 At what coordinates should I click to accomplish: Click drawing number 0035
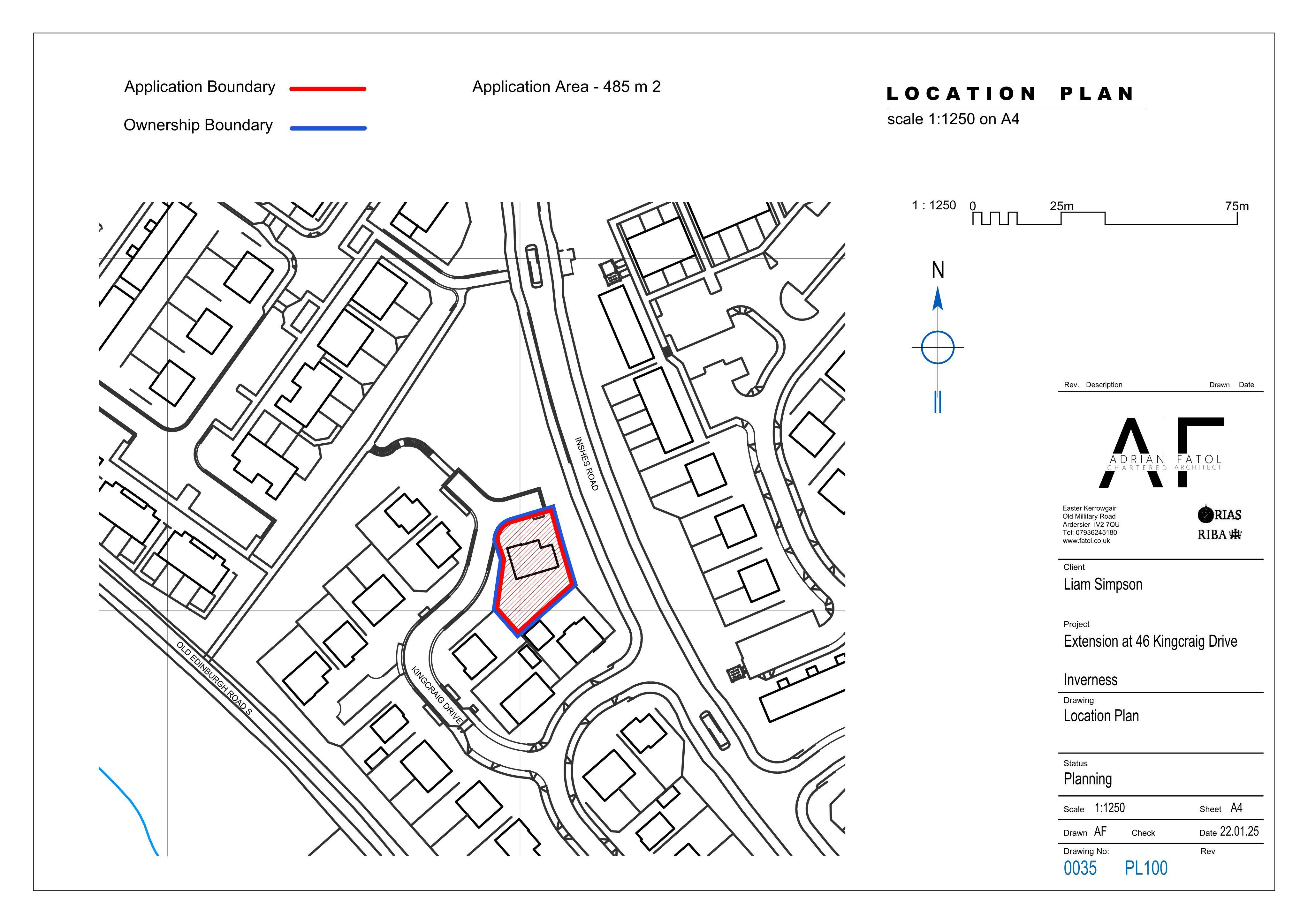coord(1080,868)
